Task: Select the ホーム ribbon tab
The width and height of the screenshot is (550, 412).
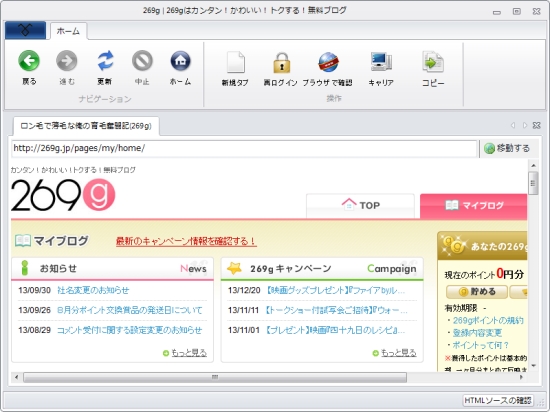Action: (x=68, y=31)
